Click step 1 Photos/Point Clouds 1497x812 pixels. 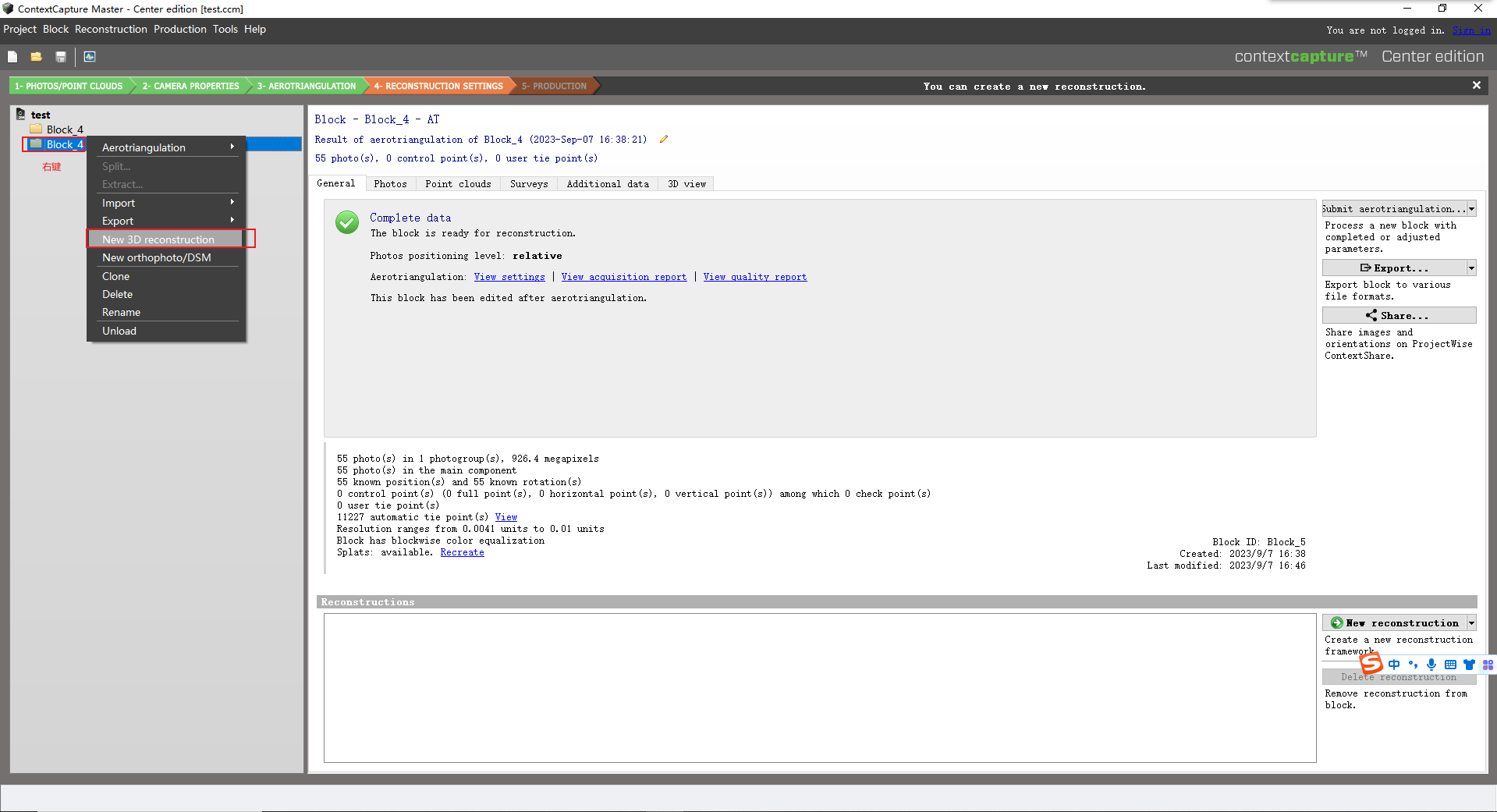[x=69, y=86]
